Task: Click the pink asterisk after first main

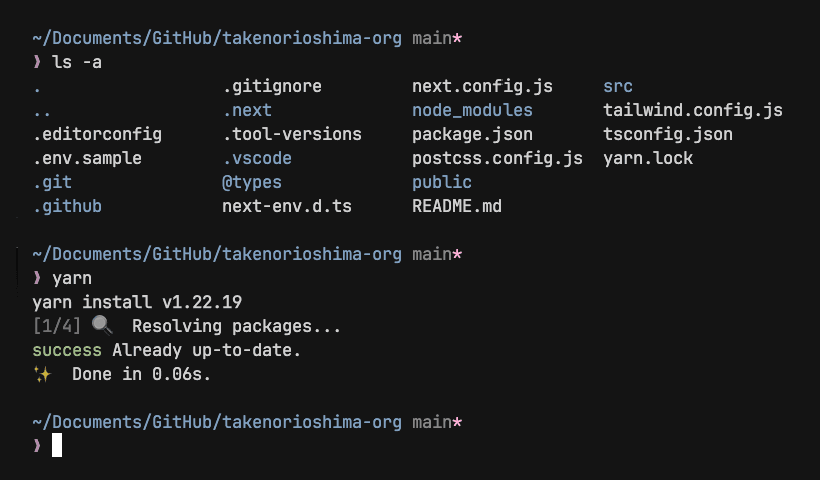Action: pos(457,39)
